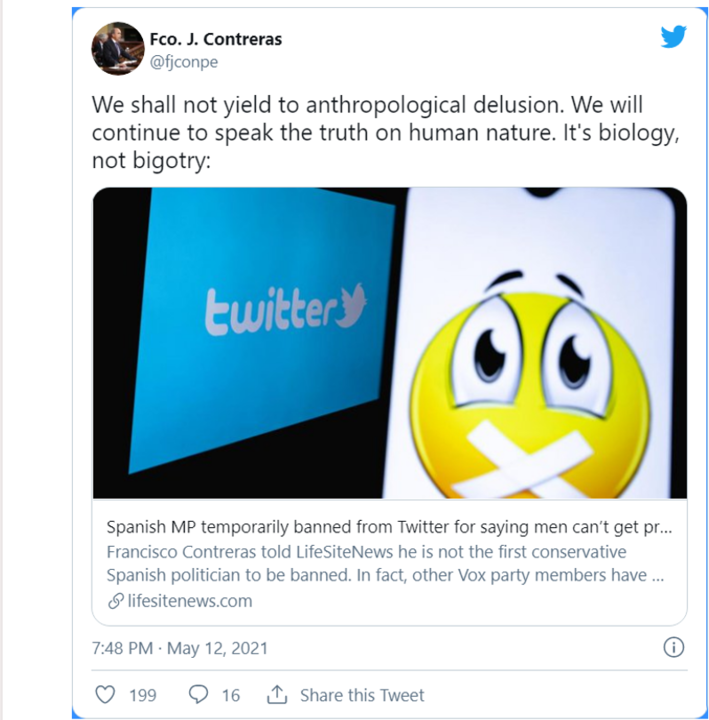Click the 16 replies count

coord(231,695)
